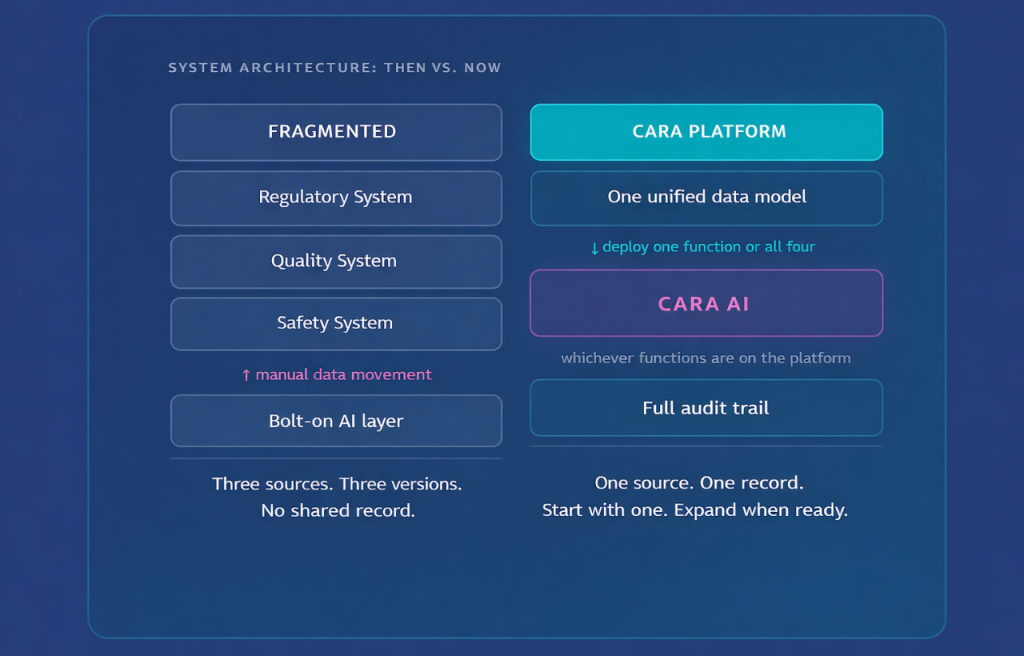Click 'Three sources. Three versions.' text

click(336, 484)
